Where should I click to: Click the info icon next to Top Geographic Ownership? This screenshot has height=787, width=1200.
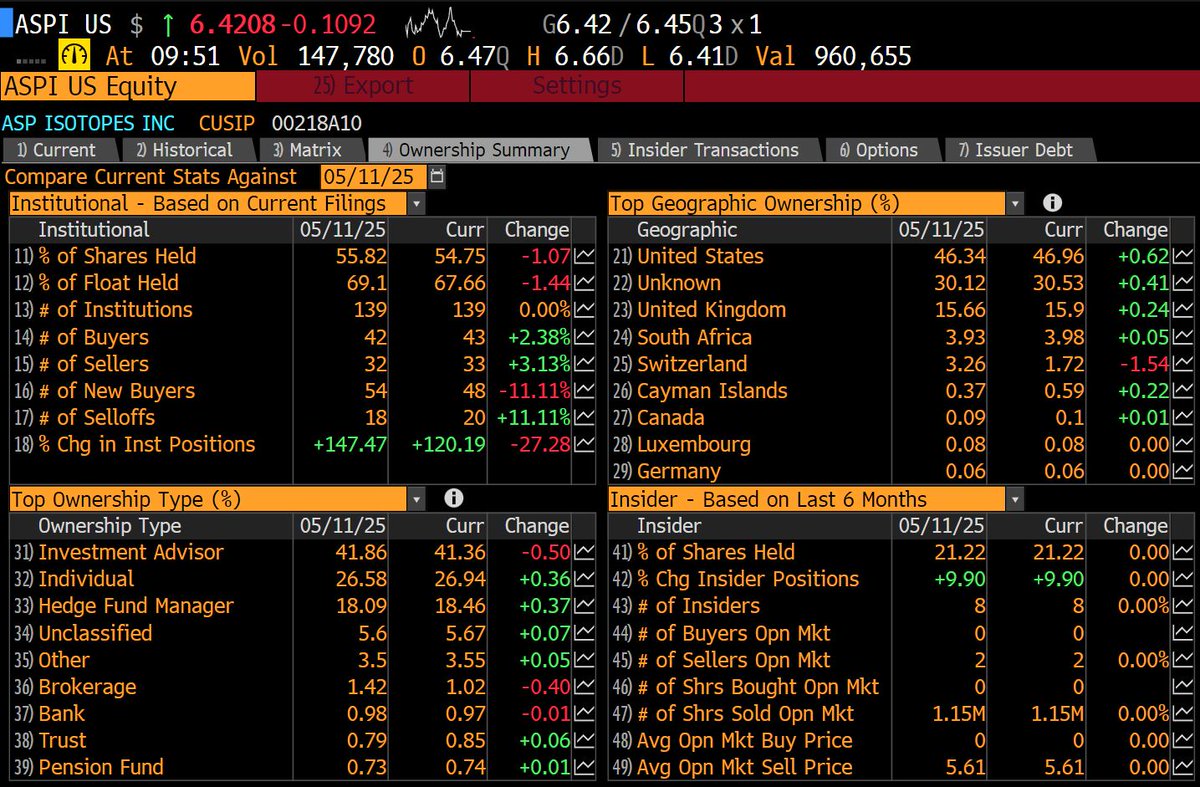point(1052,203)
